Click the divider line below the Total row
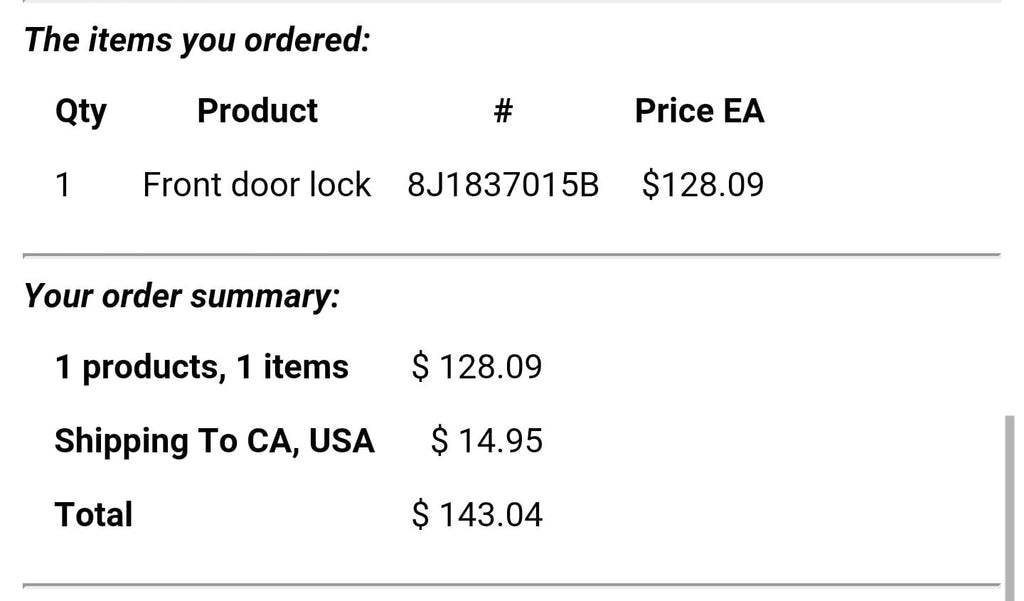This screenshot has height=601, width=1024. pos(511,586)
